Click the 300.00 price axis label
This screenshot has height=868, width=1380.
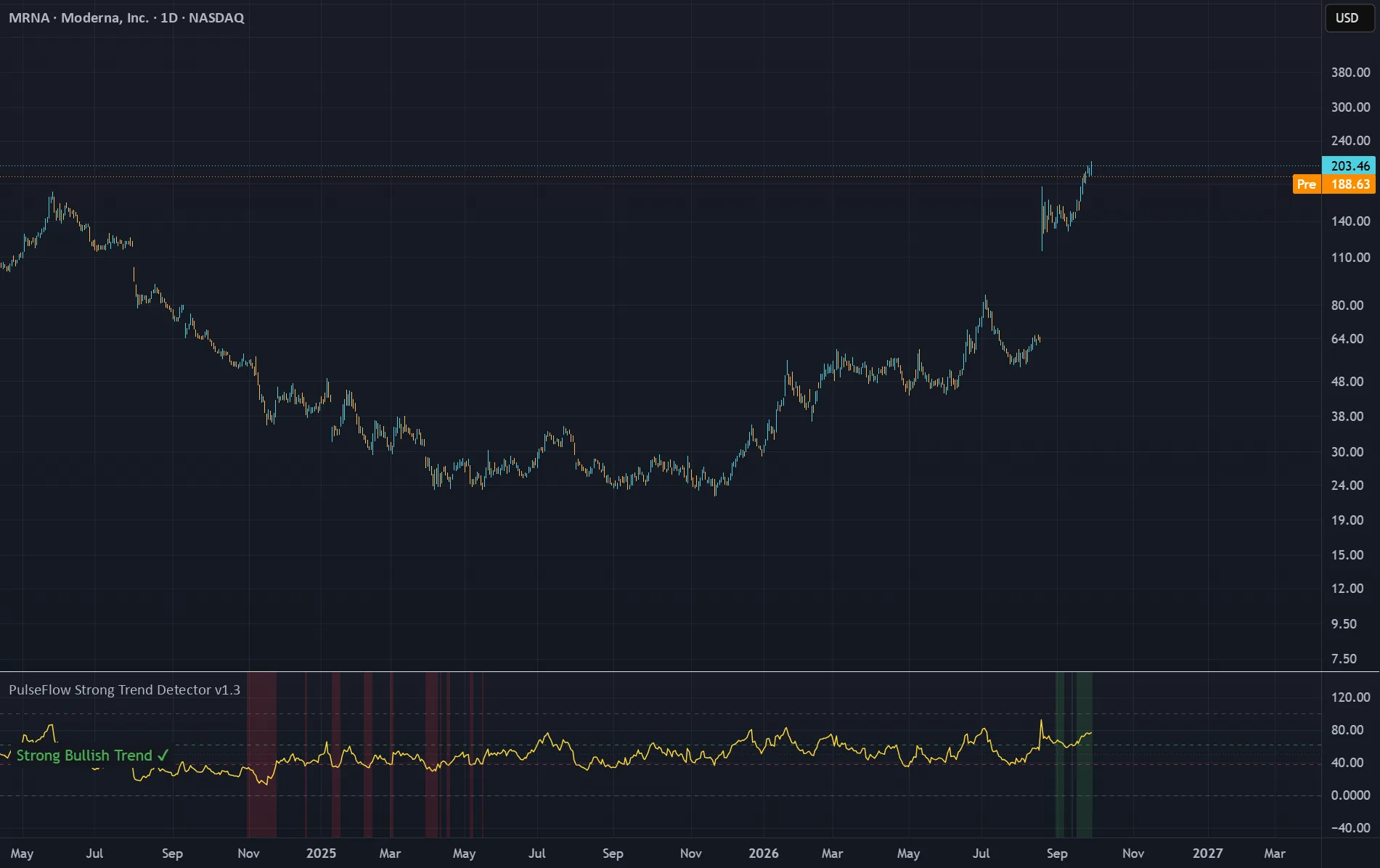pyautogui.click(x=1350, y=107)
